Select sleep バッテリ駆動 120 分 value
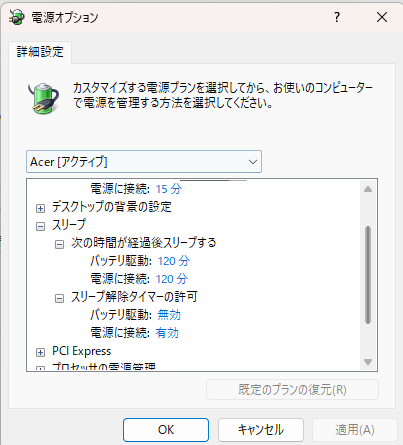403x445 pixels. (x=174, y=261)
